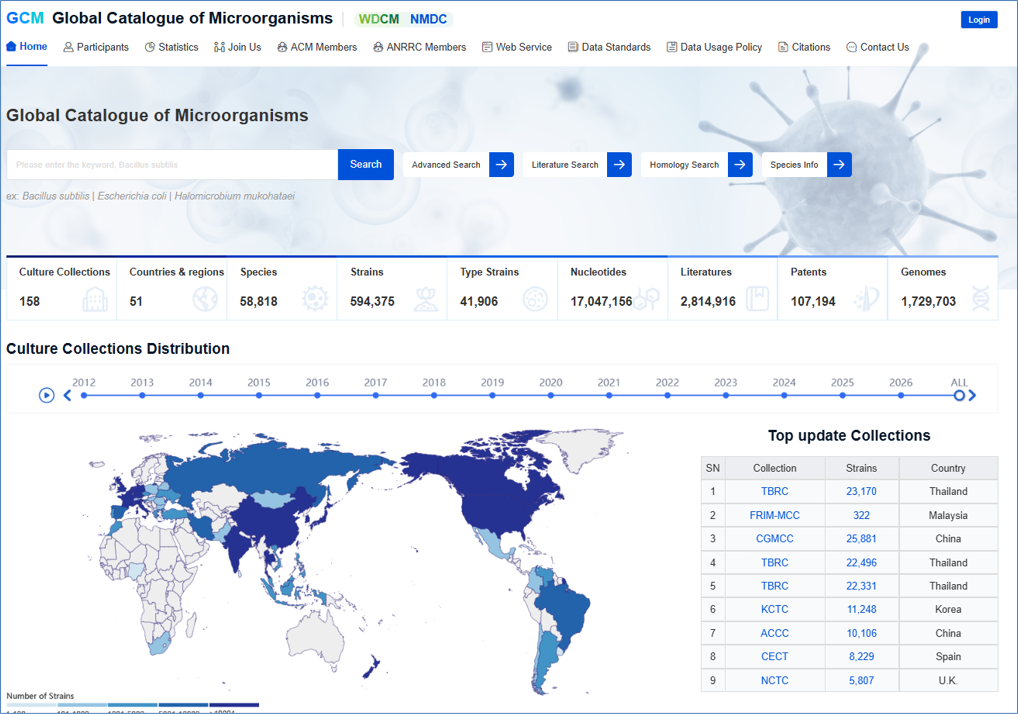Click the Type Strains petri dish icon
1018x714 pixels.
point(536,299)
